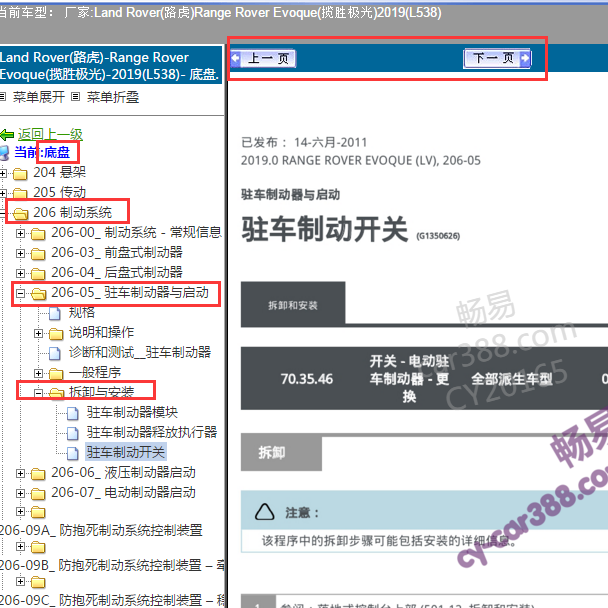
Task: Click 菜单展开 to expand all menus
Action: (x=38, y=97)
